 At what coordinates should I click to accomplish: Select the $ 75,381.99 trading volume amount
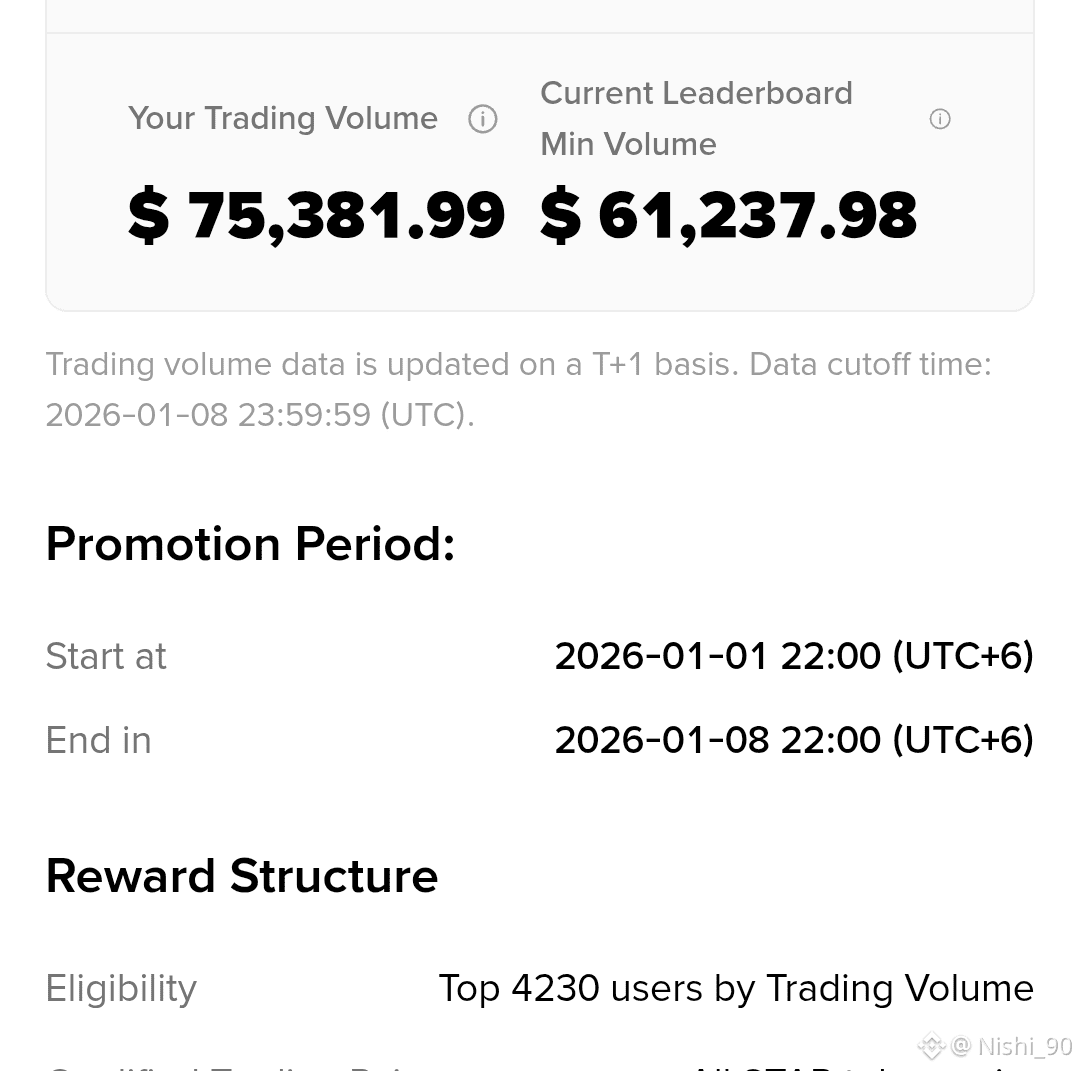click(316, 216)
